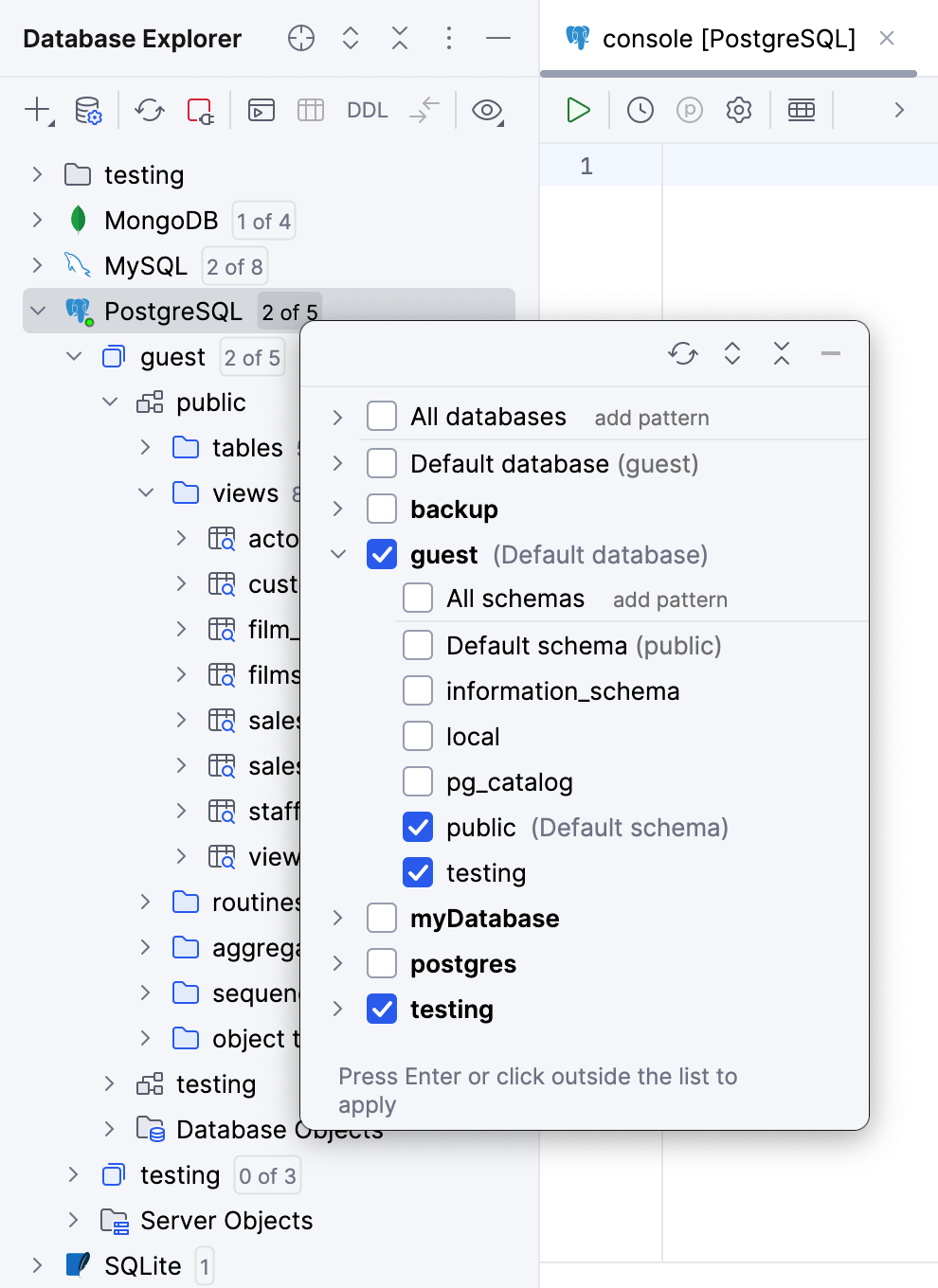Check the All schemas checkbox
The image size is (938, 1288).
pos(417,598)
